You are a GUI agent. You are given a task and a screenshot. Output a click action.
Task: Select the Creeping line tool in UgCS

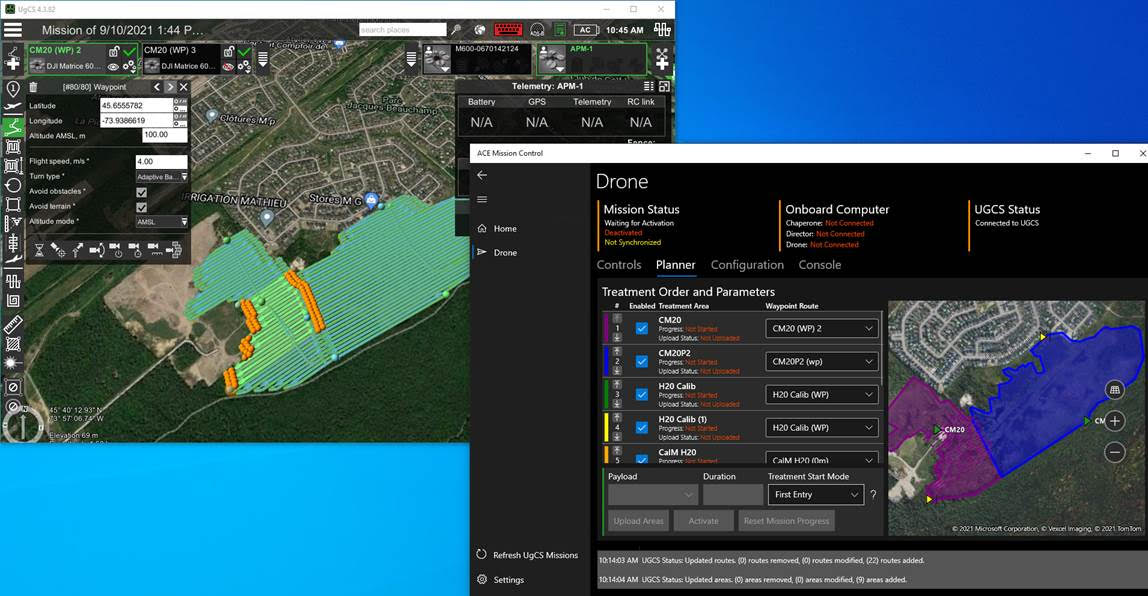12,281
